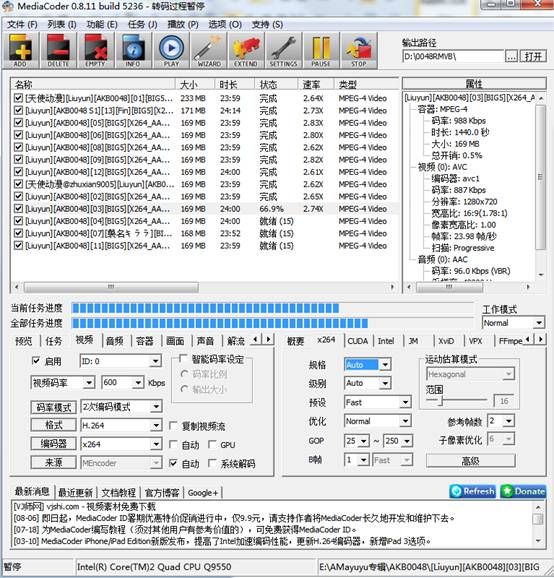This screenshot has width=554, height=578.
Task: Click the 高级 advanced button
Action: (x=471, y=461)
